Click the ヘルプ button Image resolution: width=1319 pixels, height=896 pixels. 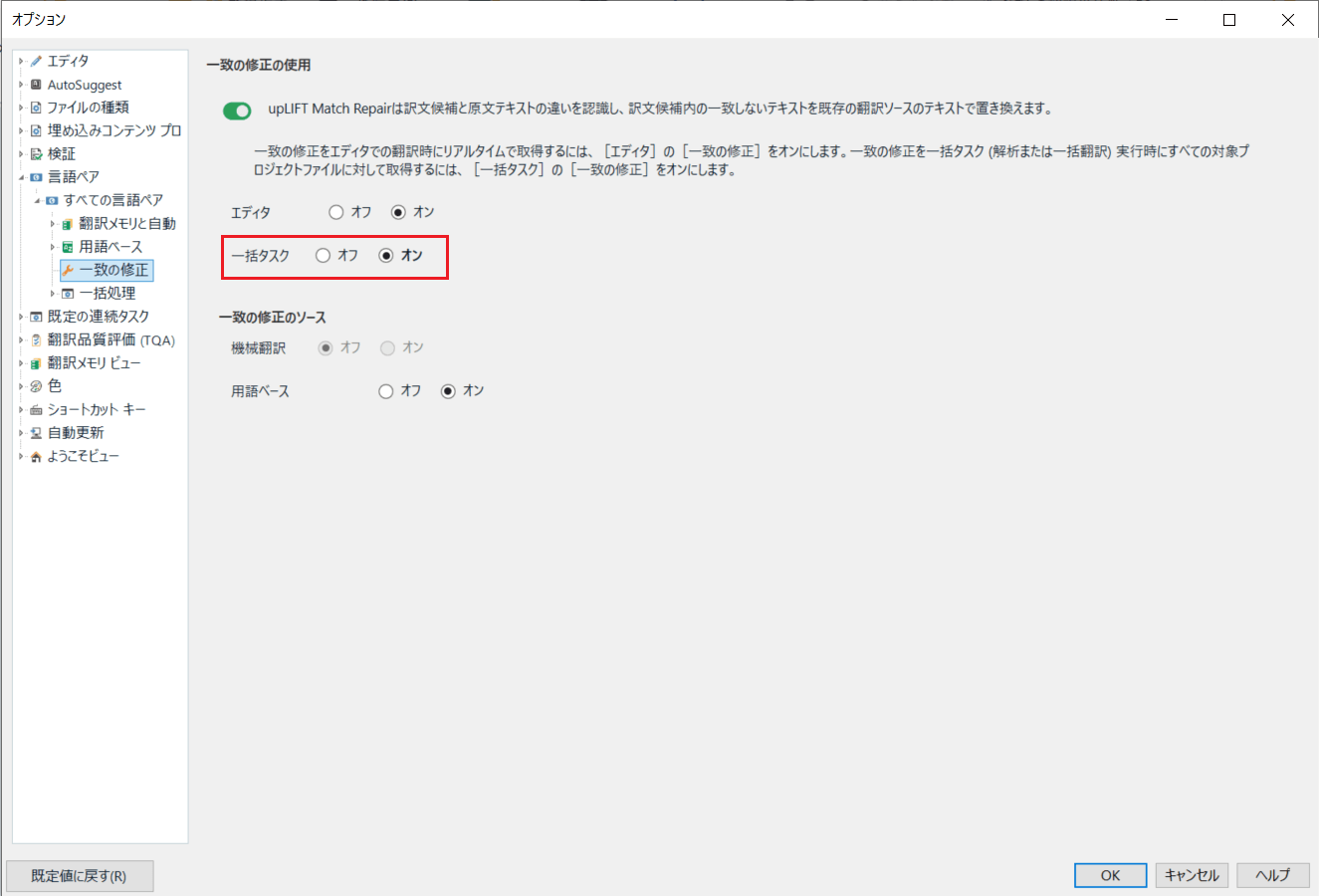click(x=1273, y=875)
